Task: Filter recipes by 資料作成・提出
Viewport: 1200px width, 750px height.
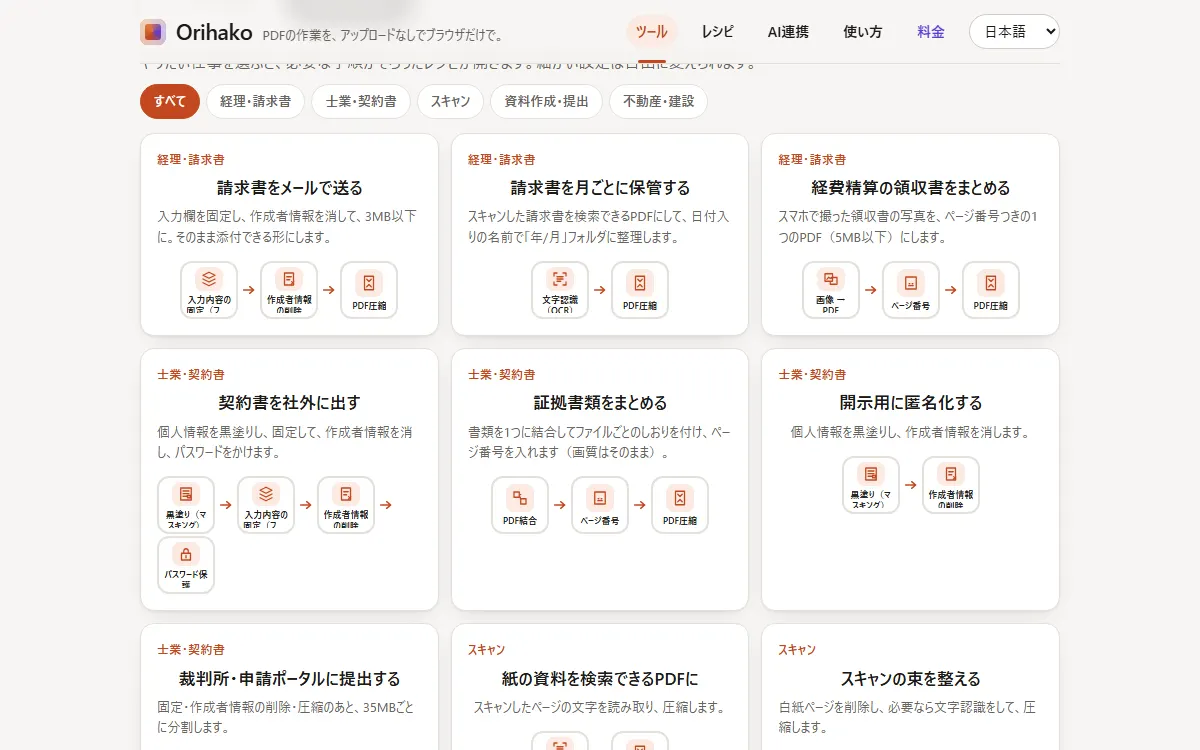Action: 547,101
